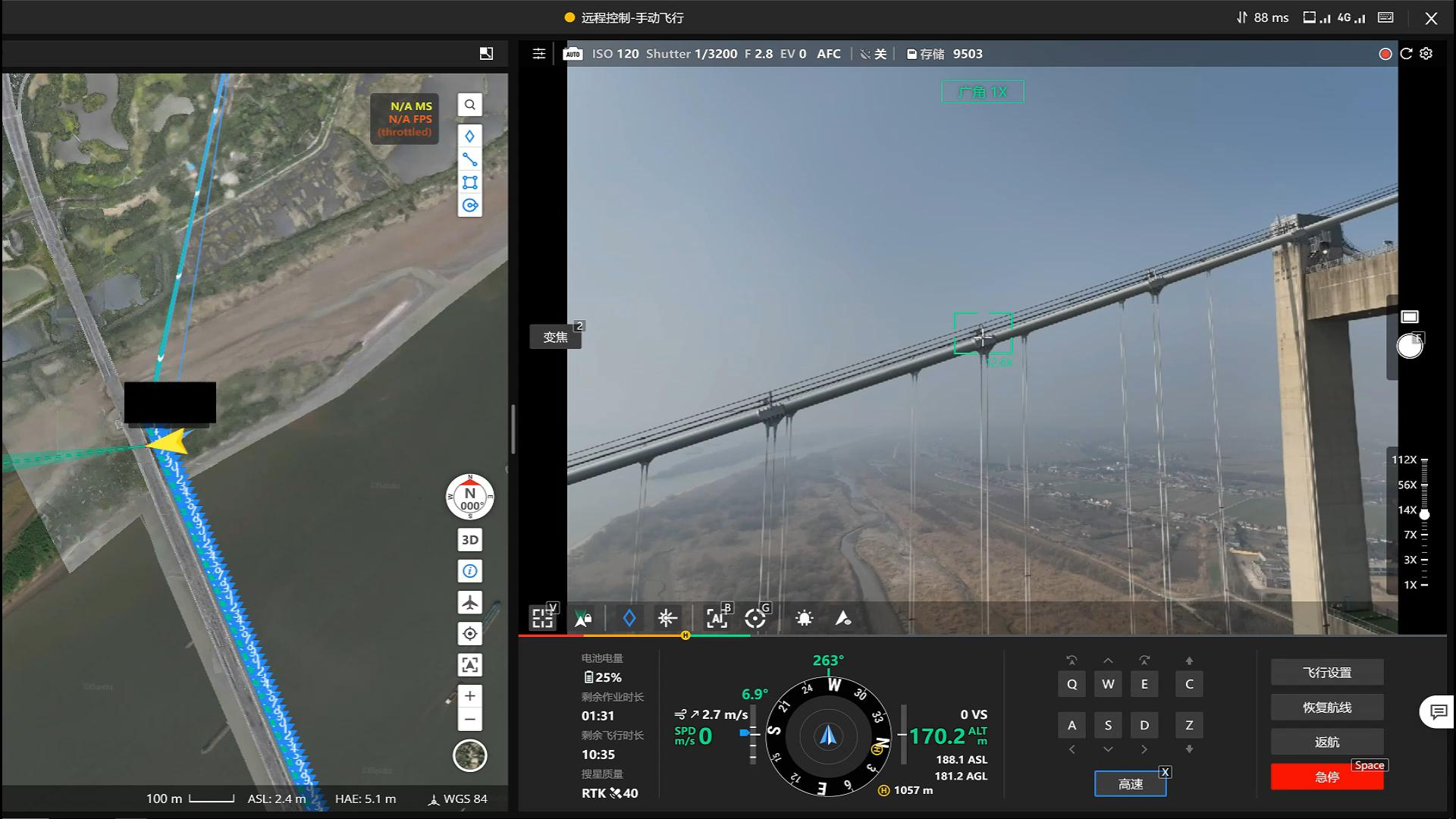The image size is (1456, 819).
Task: Click the 存储 9503 storage indicator
Action: pyautogui.click(x=945, y=54)
